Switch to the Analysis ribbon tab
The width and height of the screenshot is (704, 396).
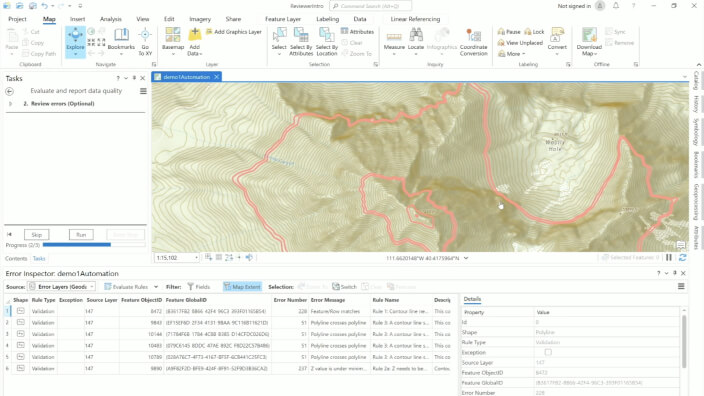point(110,19)
